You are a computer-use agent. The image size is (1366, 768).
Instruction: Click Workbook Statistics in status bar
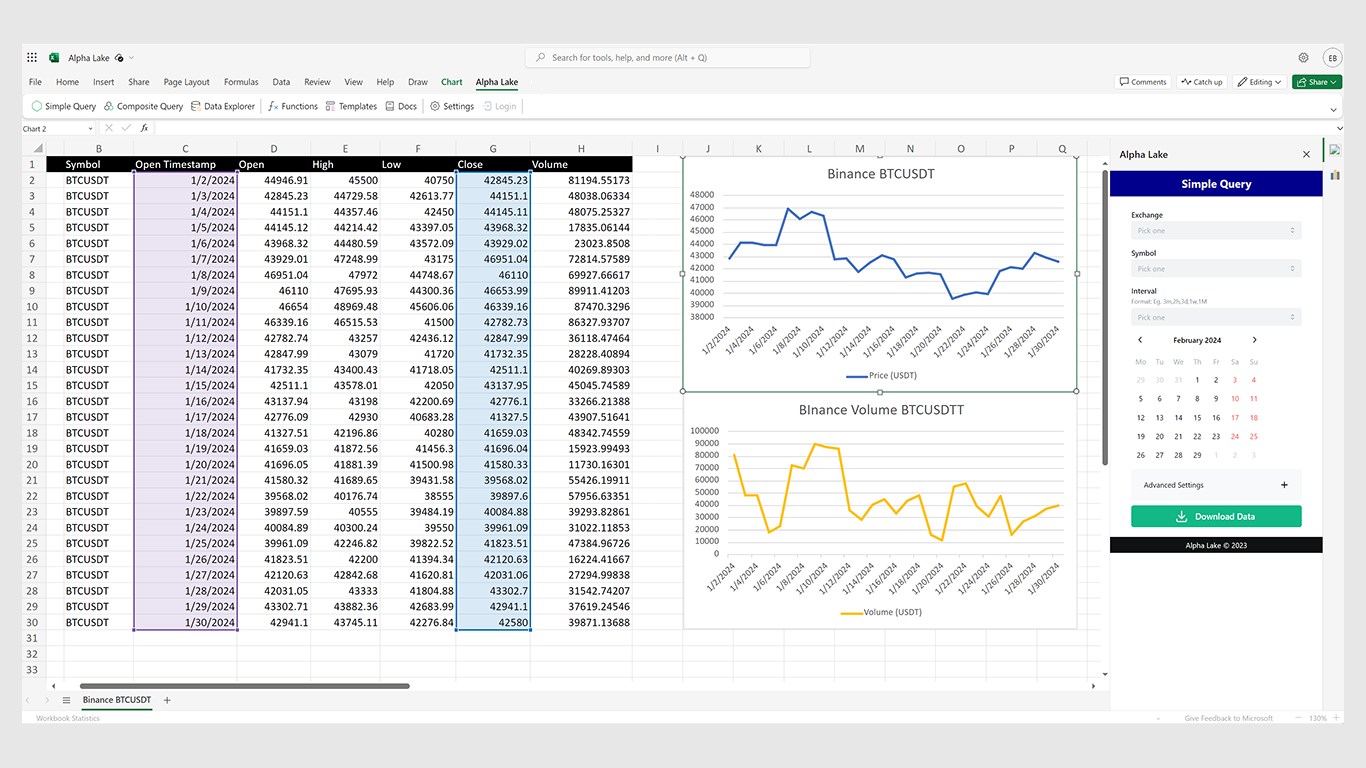click(x=68, y=718)
